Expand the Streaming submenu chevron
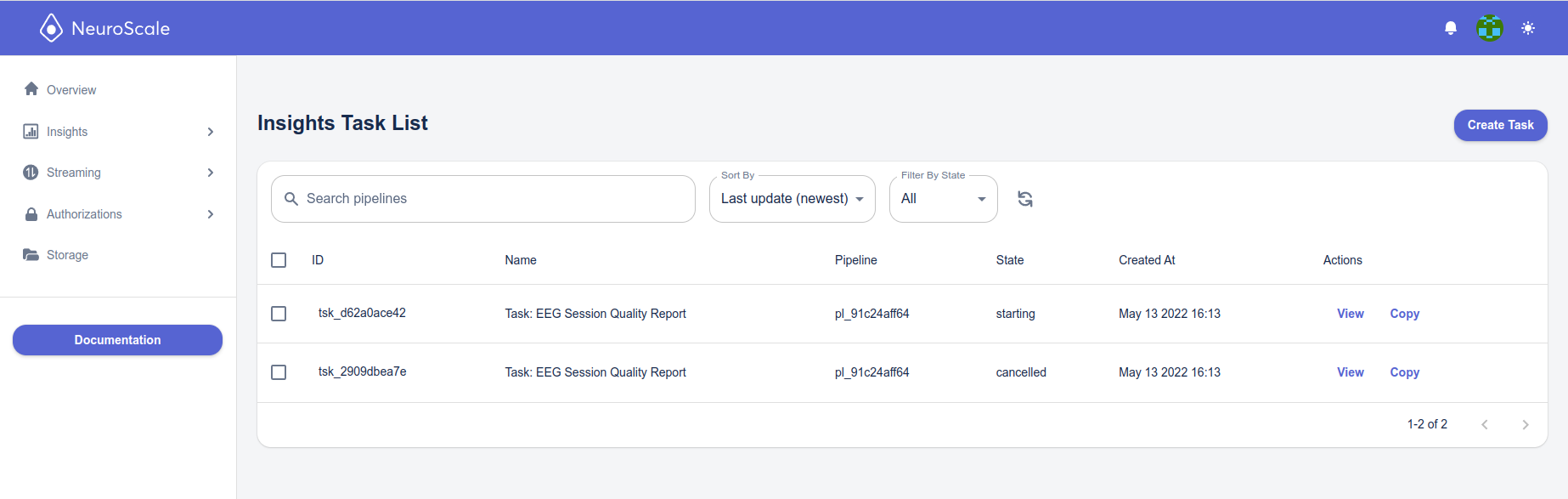This screenshot has height=499, width=1568. pyautogui.click(x=211, y=173)
